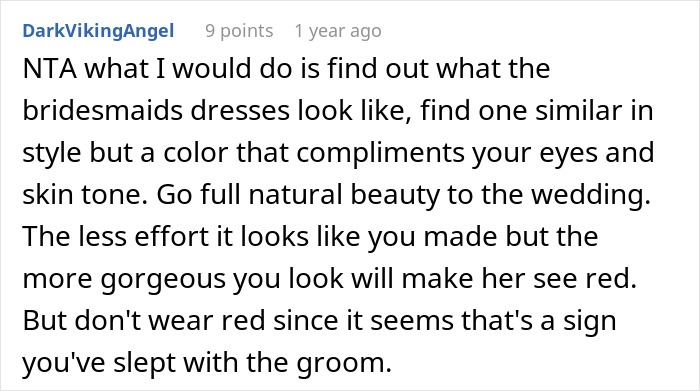Viewport: 700px width, 391px height.
Task: Click the word 'bridesmaids' in the comment
Action: coord(102,110)
